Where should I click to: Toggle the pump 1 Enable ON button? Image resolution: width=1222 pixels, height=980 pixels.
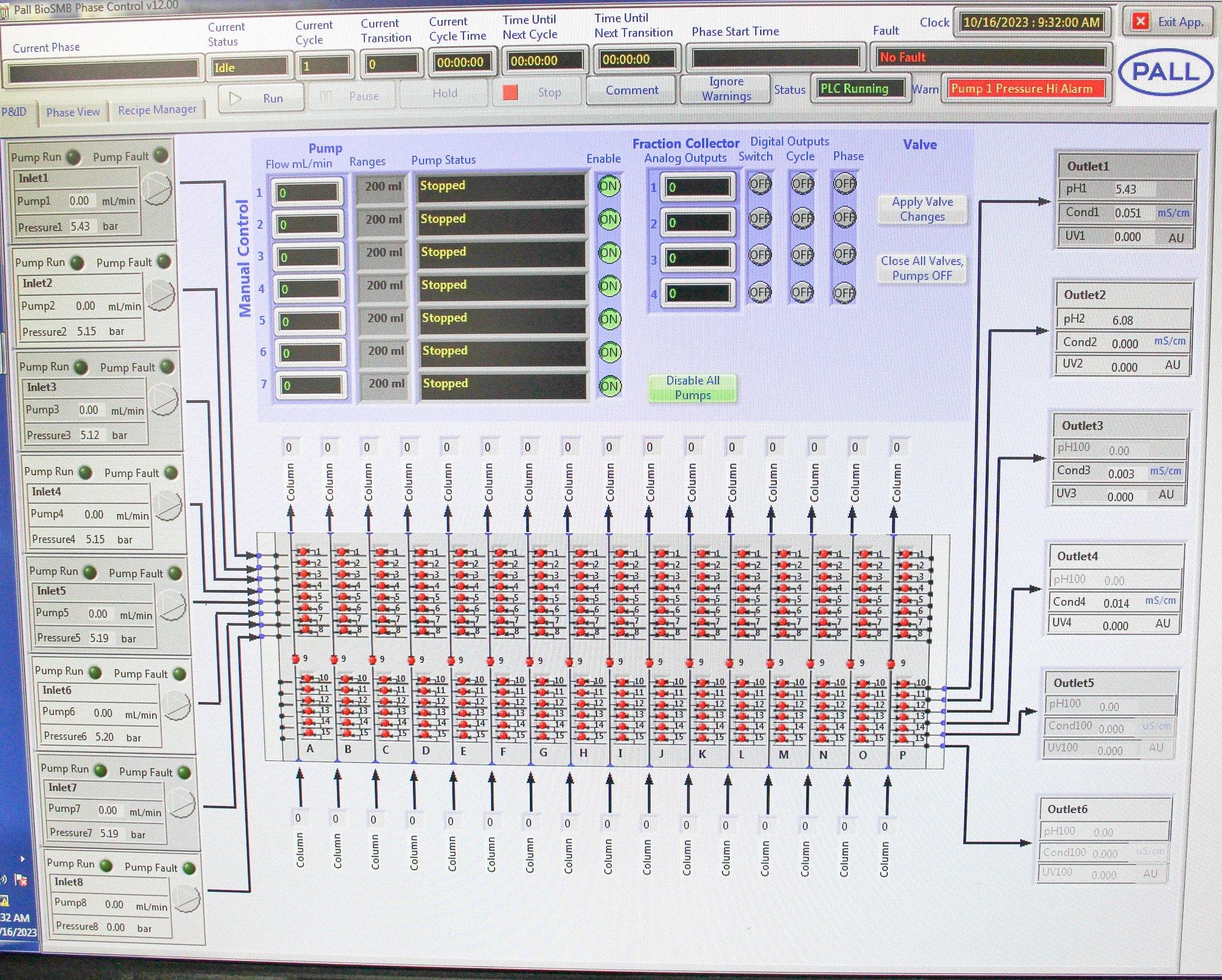(609, 186)
